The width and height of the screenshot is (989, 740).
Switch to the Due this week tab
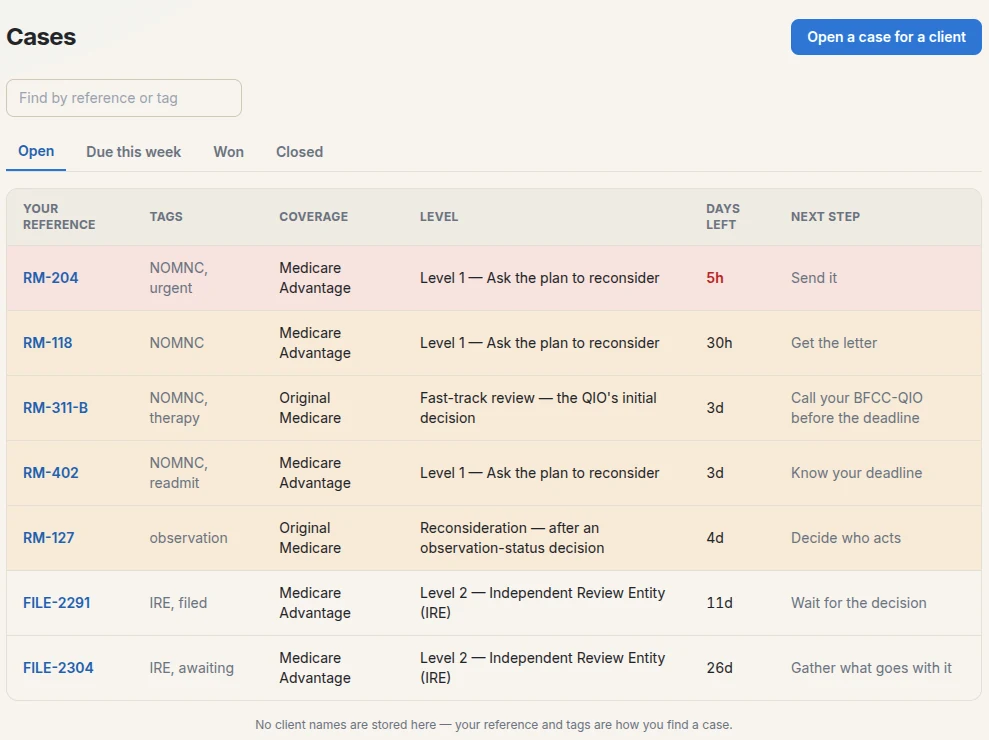[x=133, y=152]
